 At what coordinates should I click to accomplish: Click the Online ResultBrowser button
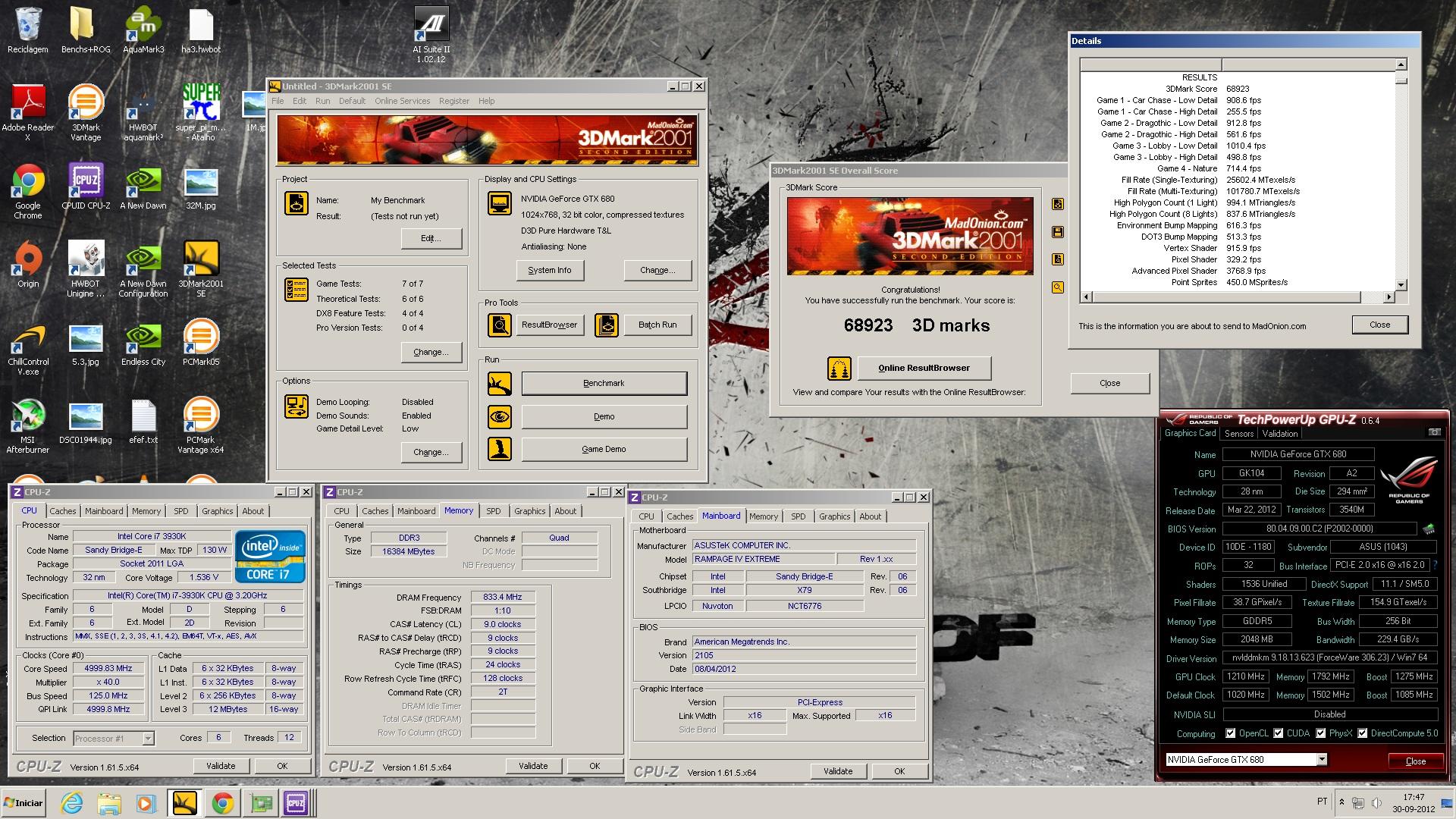pyautogui.click(x=924, y=369)
